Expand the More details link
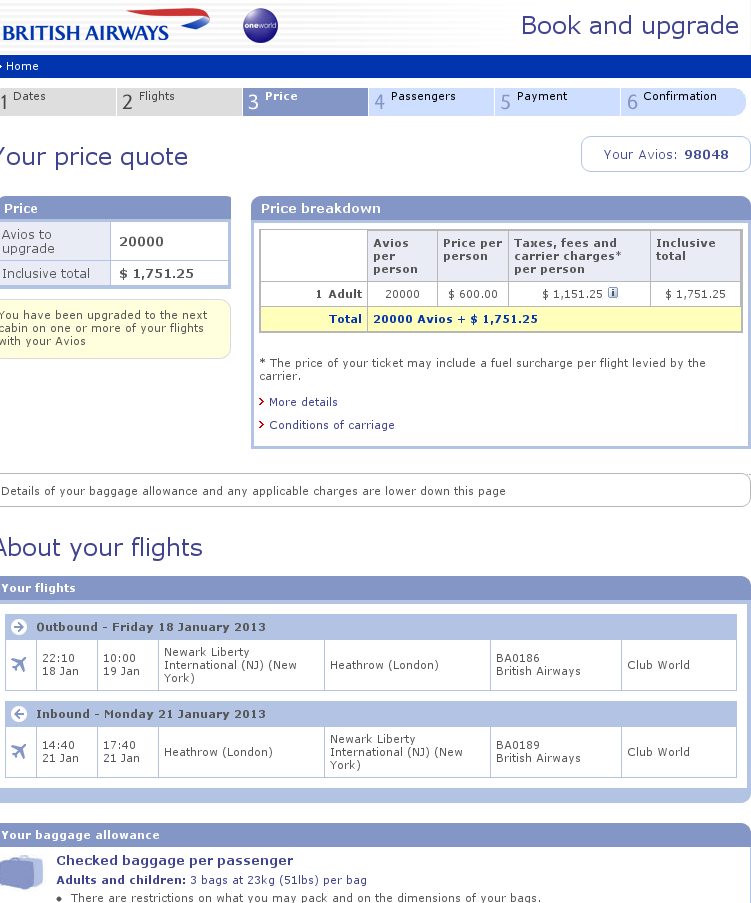The image size is (751, 903). pos(303,402)
